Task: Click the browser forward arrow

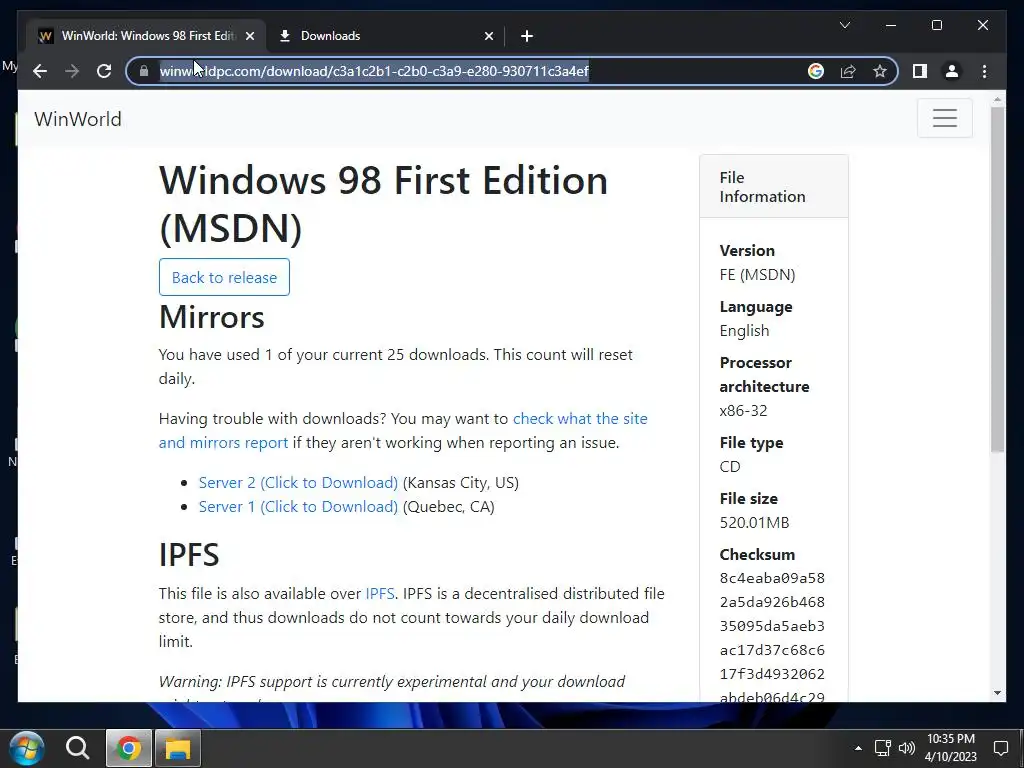Action: (x=72, y=71)
